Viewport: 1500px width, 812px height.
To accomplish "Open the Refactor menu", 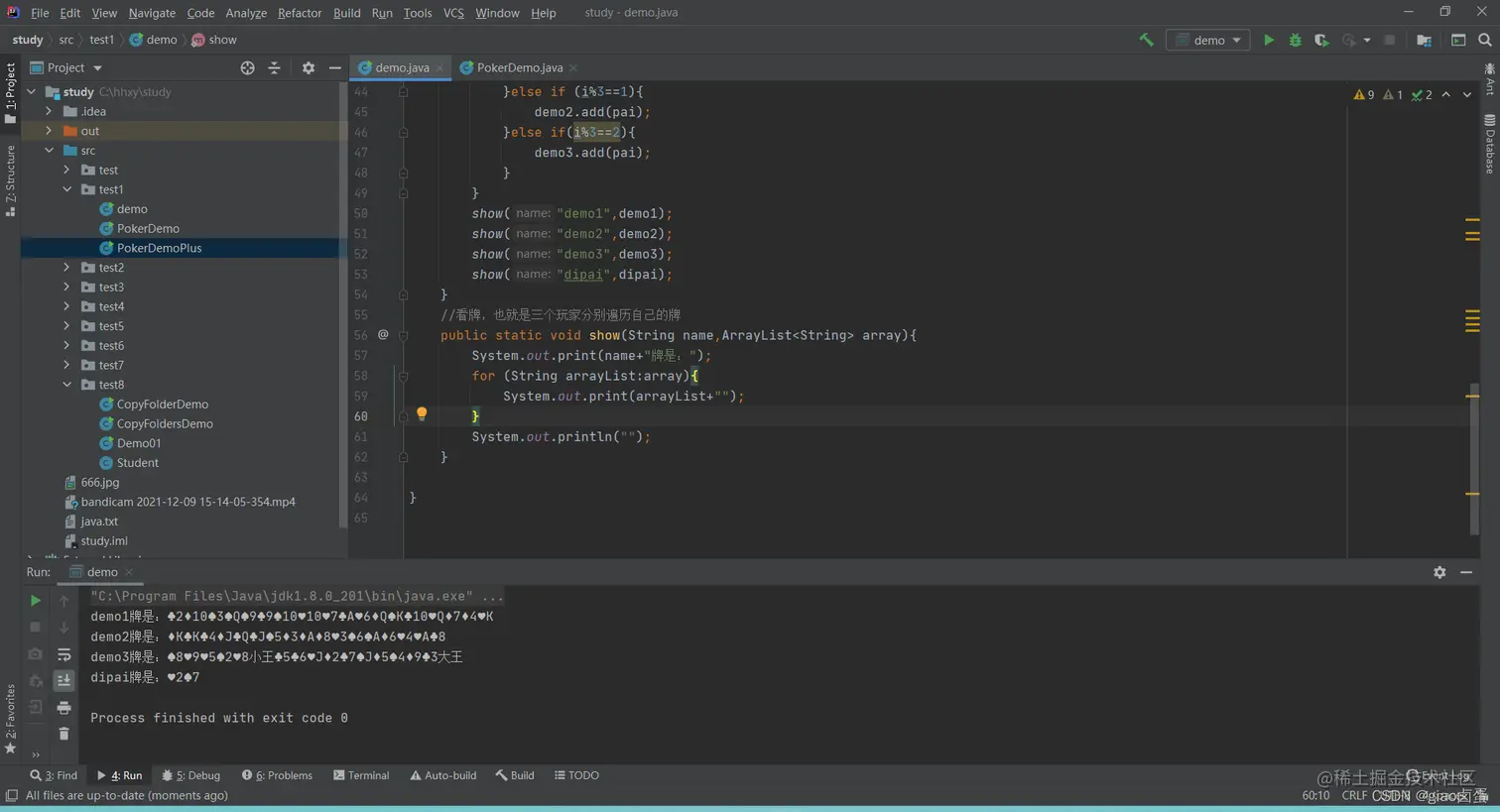I will [300, 13].
